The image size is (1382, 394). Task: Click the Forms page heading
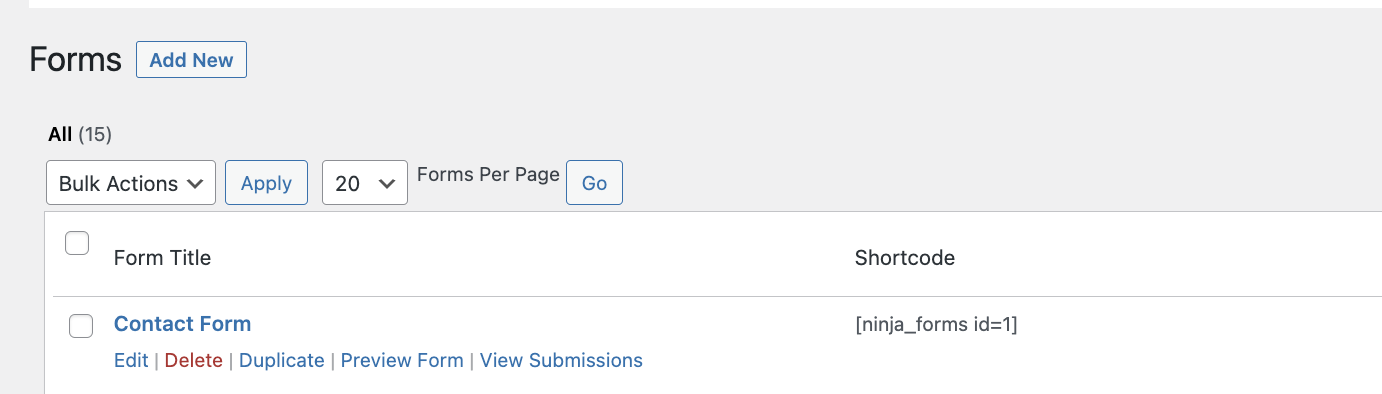point(75,59)
